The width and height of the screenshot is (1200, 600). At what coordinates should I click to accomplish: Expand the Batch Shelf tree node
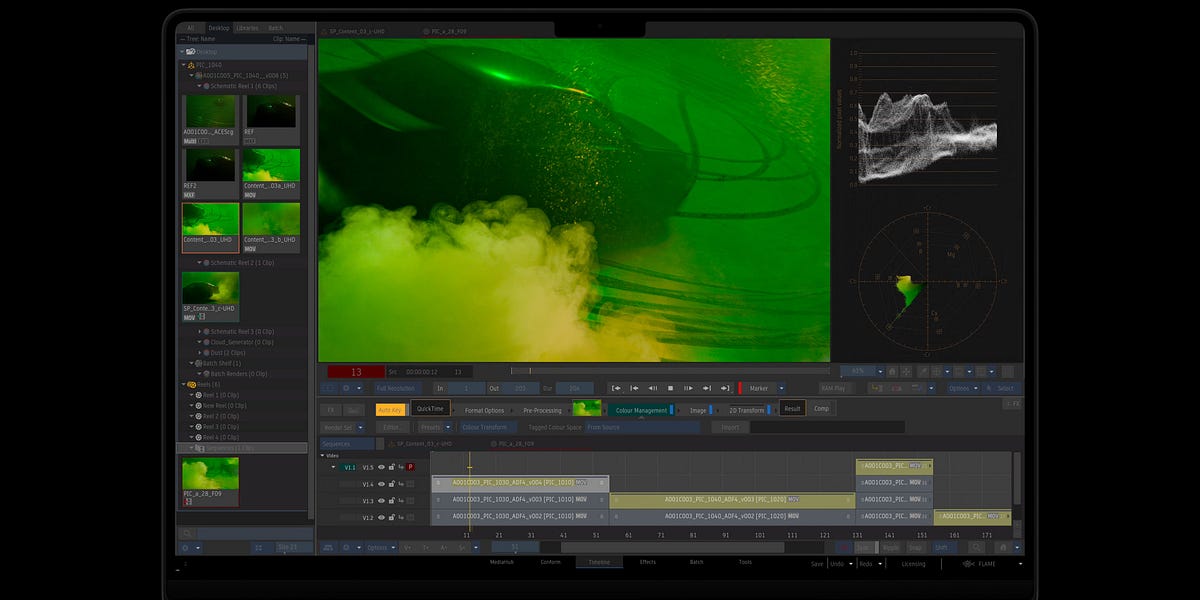191,363
